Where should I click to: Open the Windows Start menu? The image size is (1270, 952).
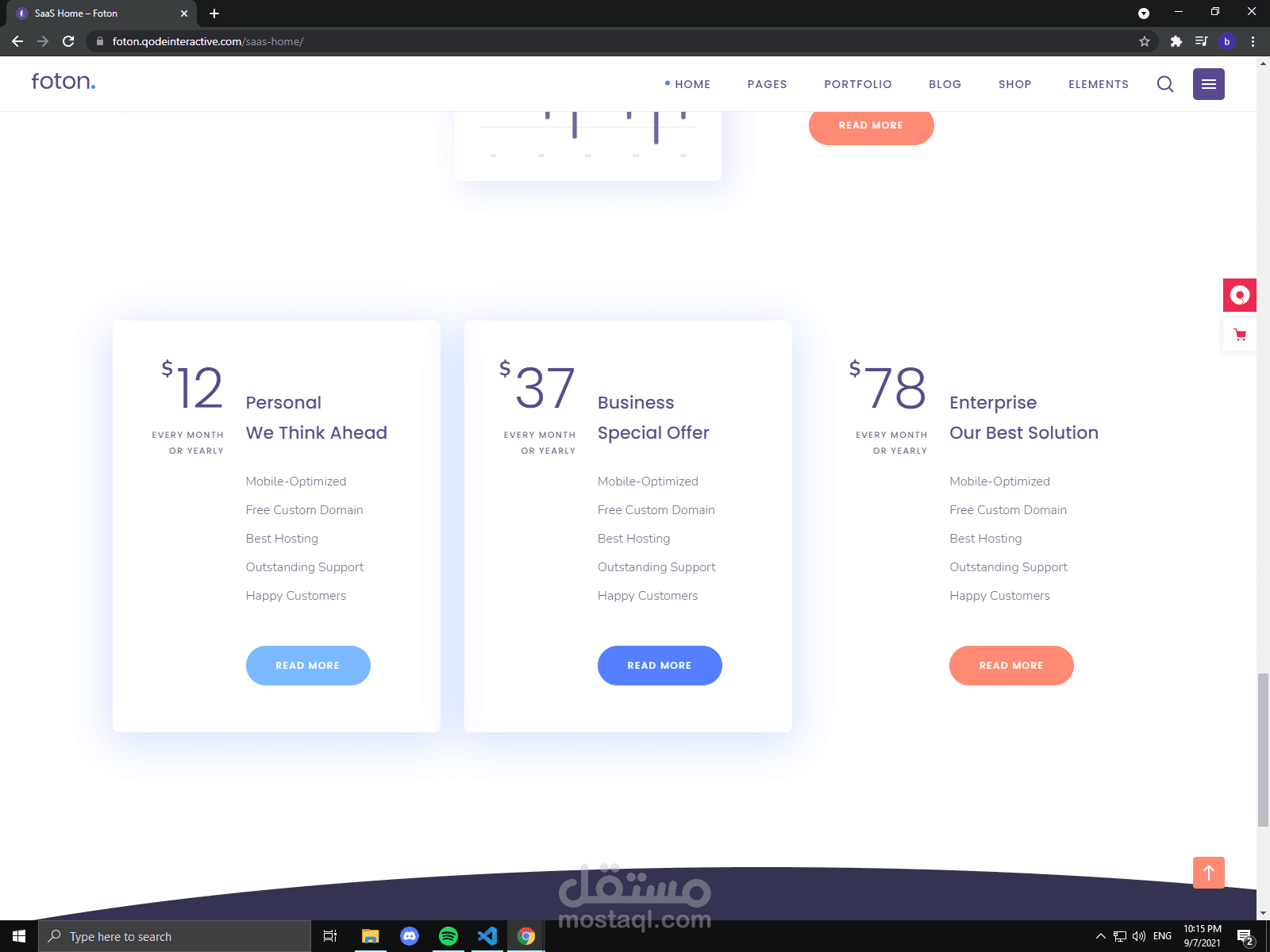coord(19,936)
